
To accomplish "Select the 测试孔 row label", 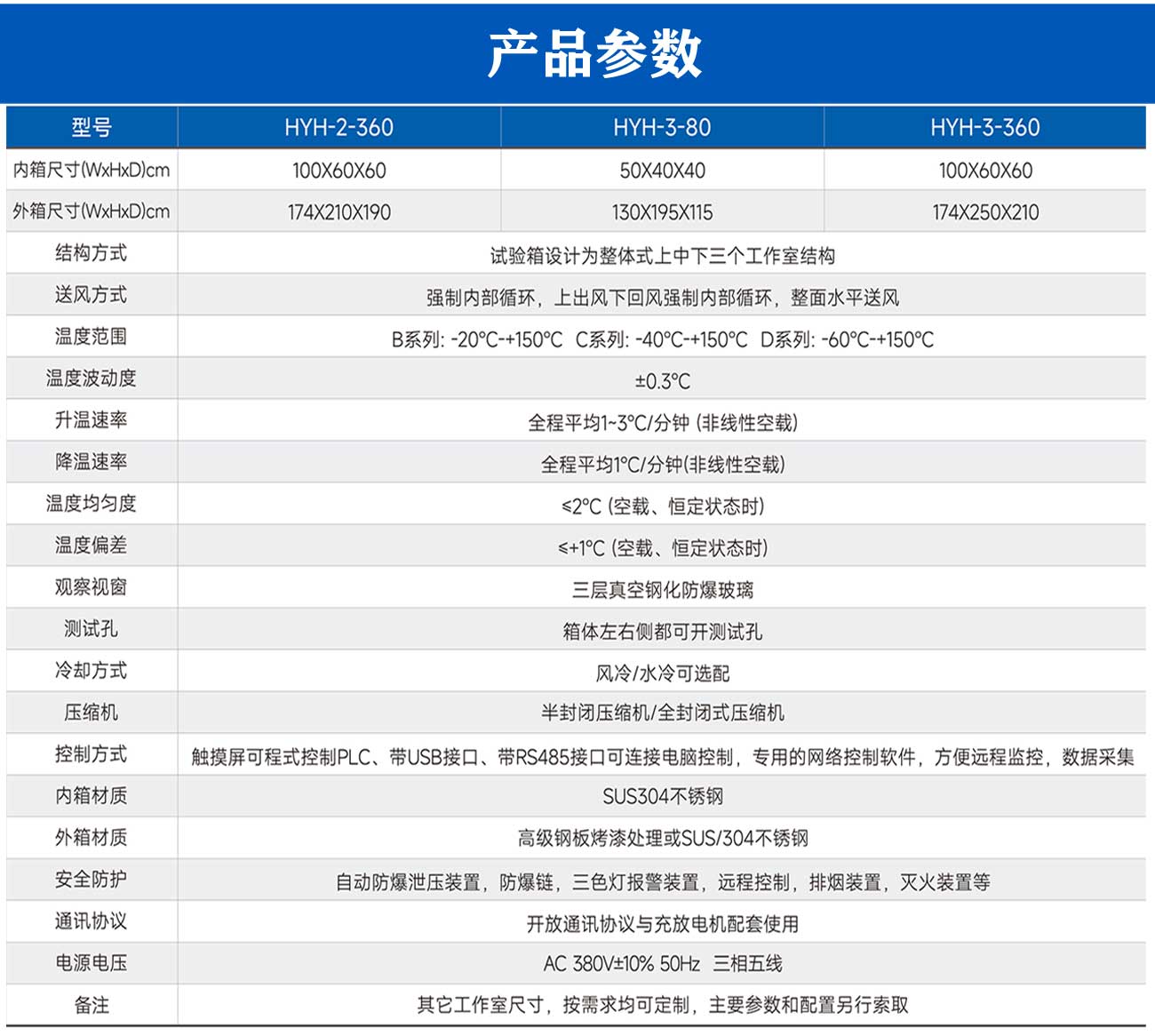I will pyautogui.click(x=92, y=629).
